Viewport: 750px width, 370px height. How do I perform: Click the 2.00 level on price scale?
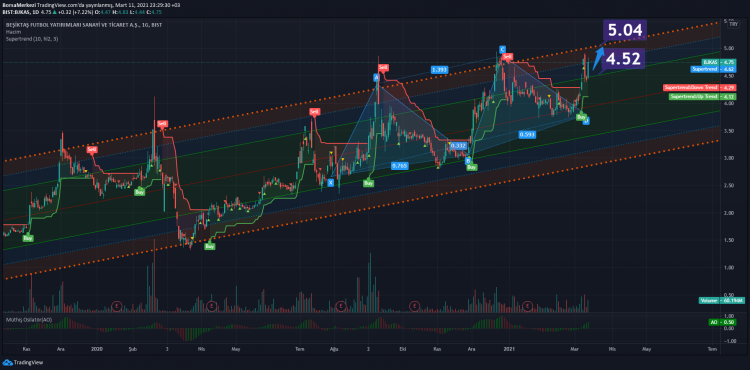point(729,213)
